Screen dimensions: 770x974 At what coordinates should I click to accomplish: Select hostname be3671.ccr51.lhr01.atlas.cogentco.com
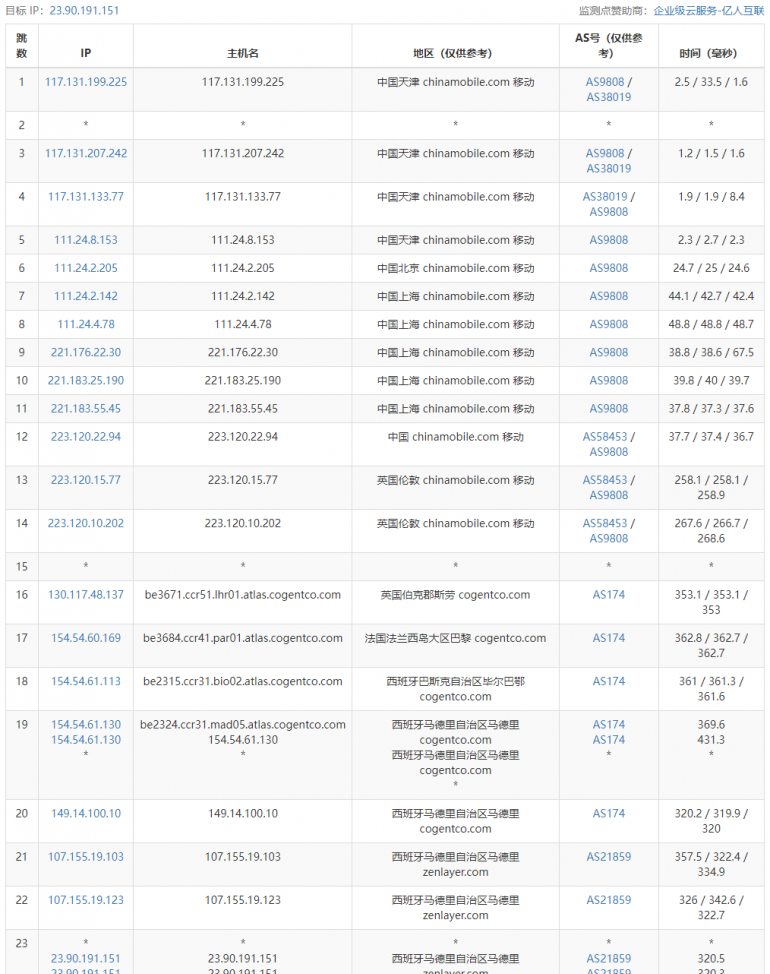pos(243,595)
